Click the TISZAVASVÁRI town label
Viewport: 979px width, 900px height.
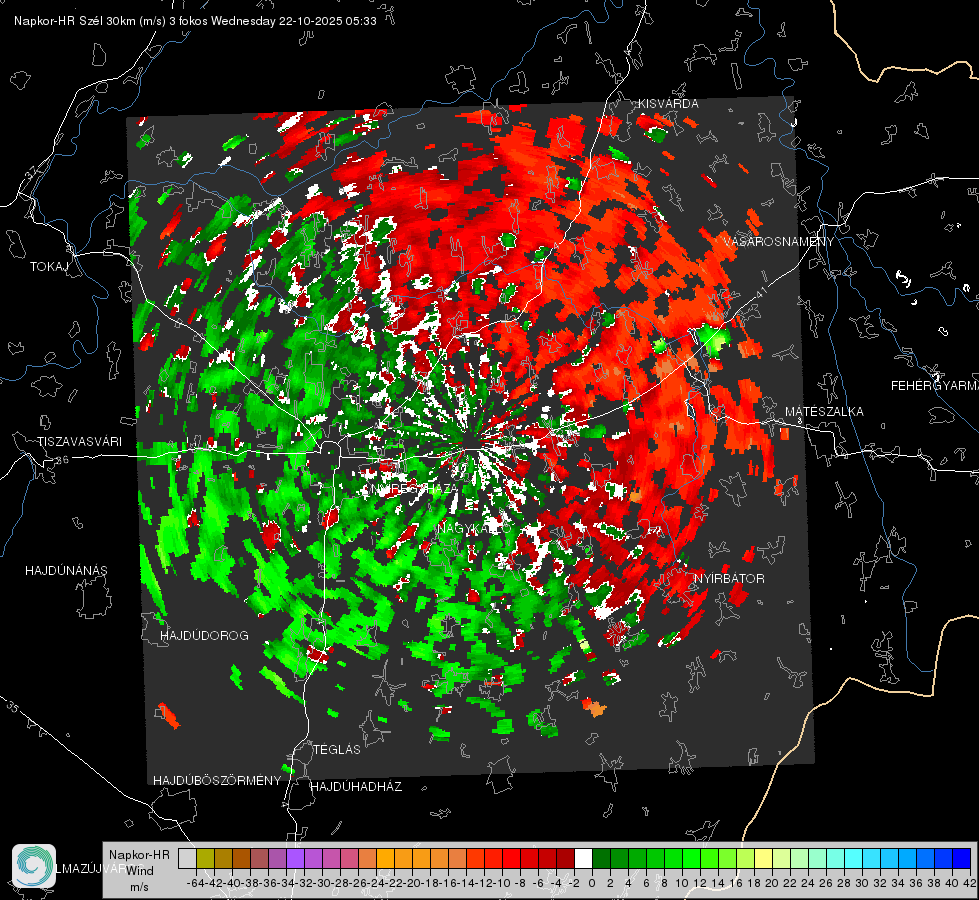pyautogui.click(x=79, y=442)
